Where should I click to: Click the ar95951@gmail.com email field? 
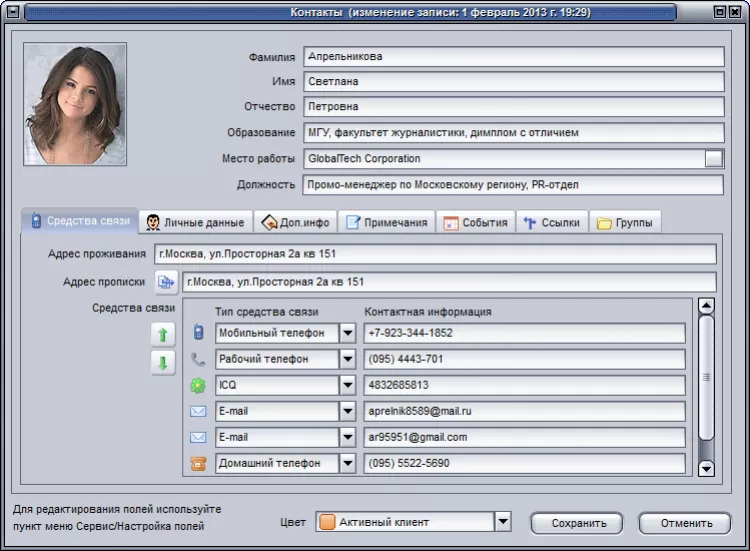524,437
